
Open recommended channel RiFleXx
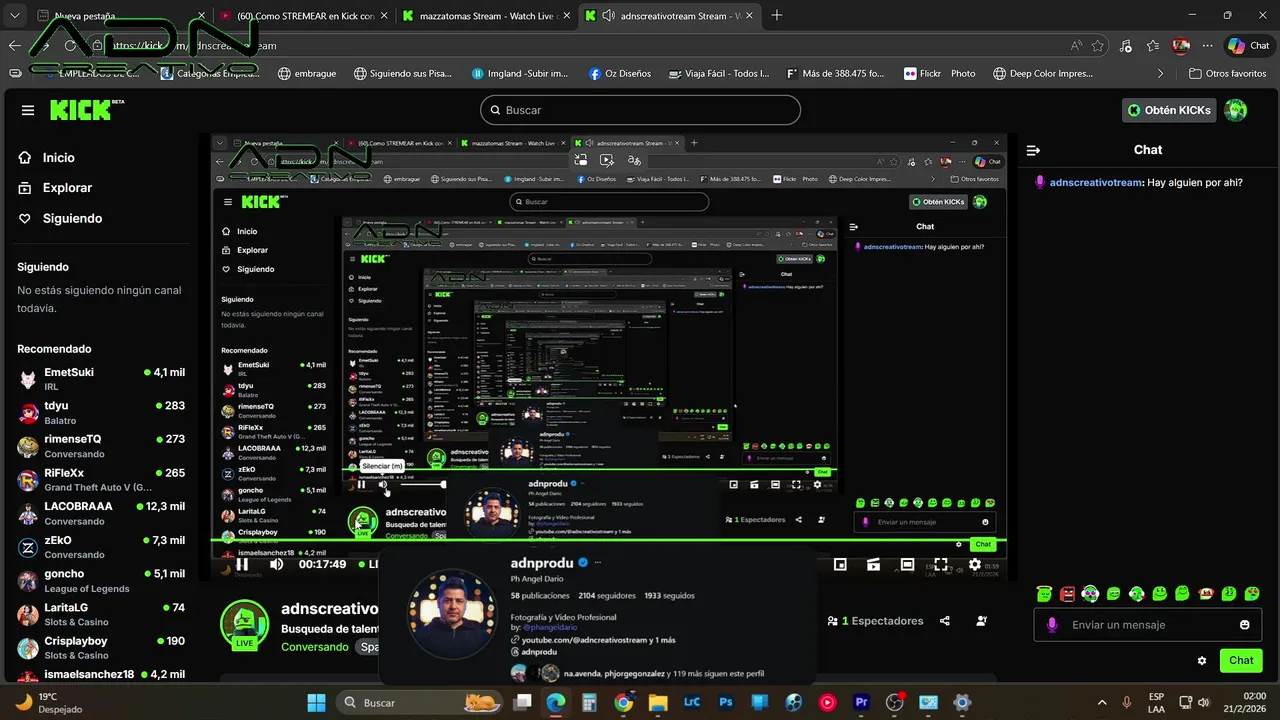point(100,480)
